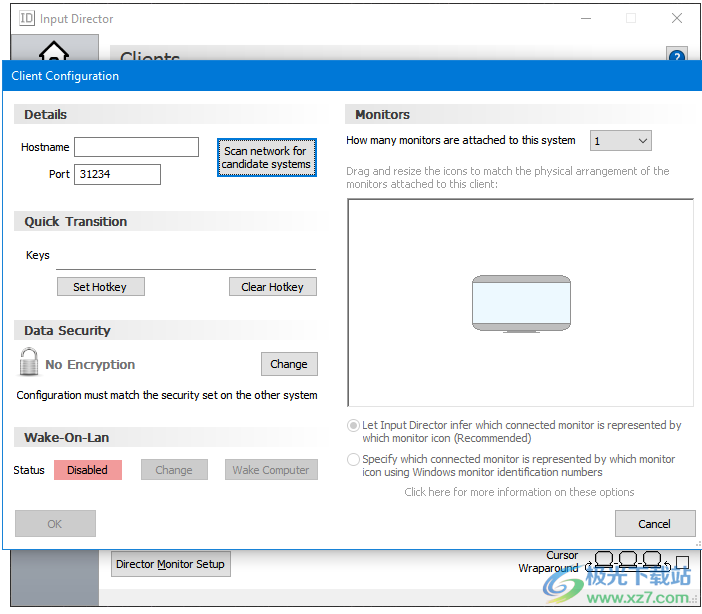Minimize the Input Director window
The width and height of the screenshot is (702, 614).
586,18
